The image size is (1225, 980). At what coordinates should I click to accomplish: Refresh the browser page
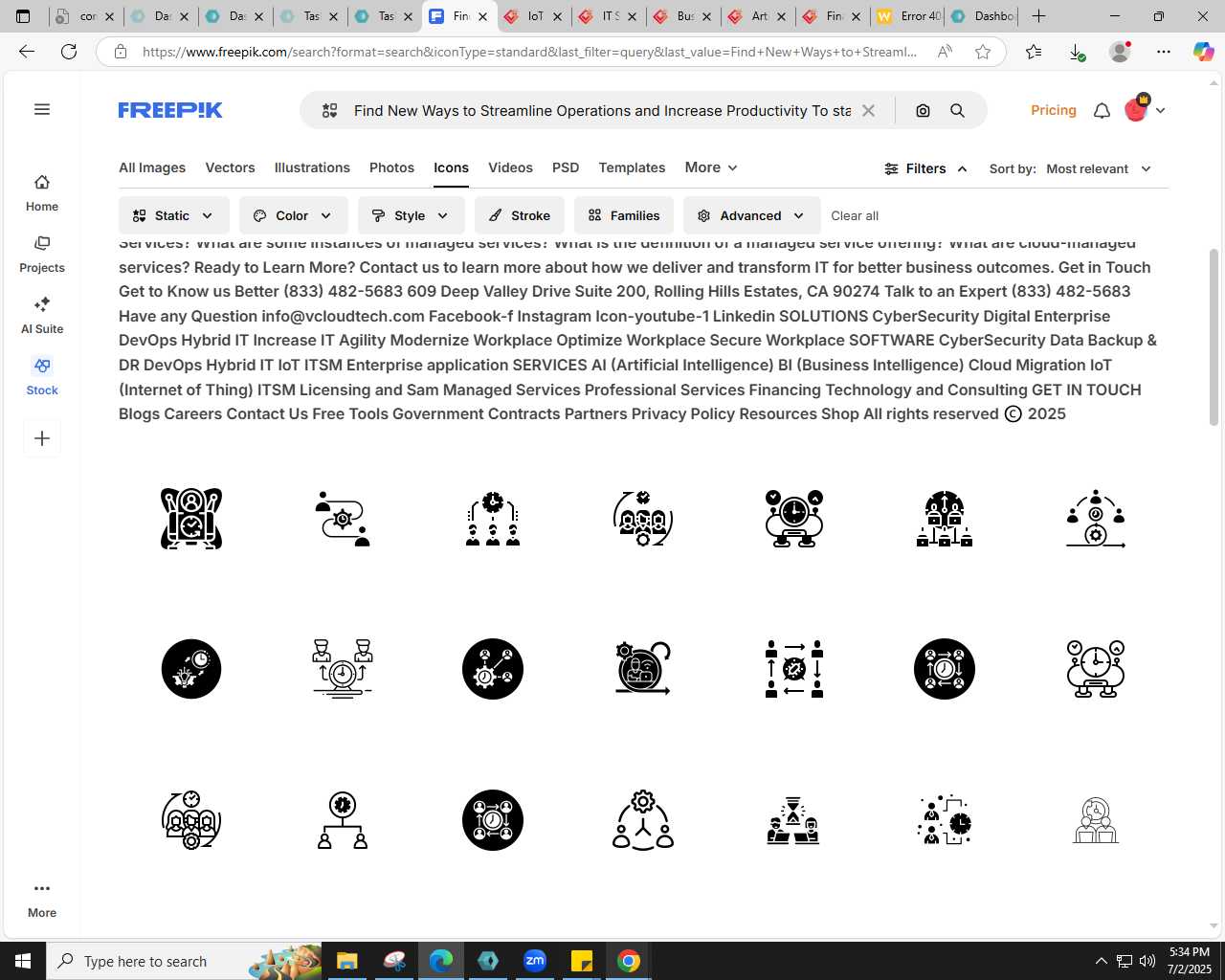click(x=69, y=52)
